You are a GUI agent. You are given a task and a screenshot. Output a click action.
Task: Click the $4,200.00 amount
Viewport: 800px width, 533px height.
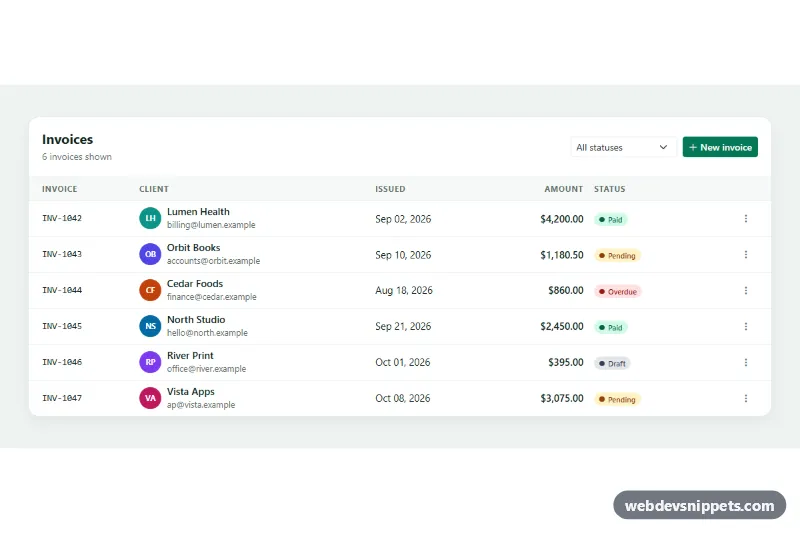(x=562, y=219)
